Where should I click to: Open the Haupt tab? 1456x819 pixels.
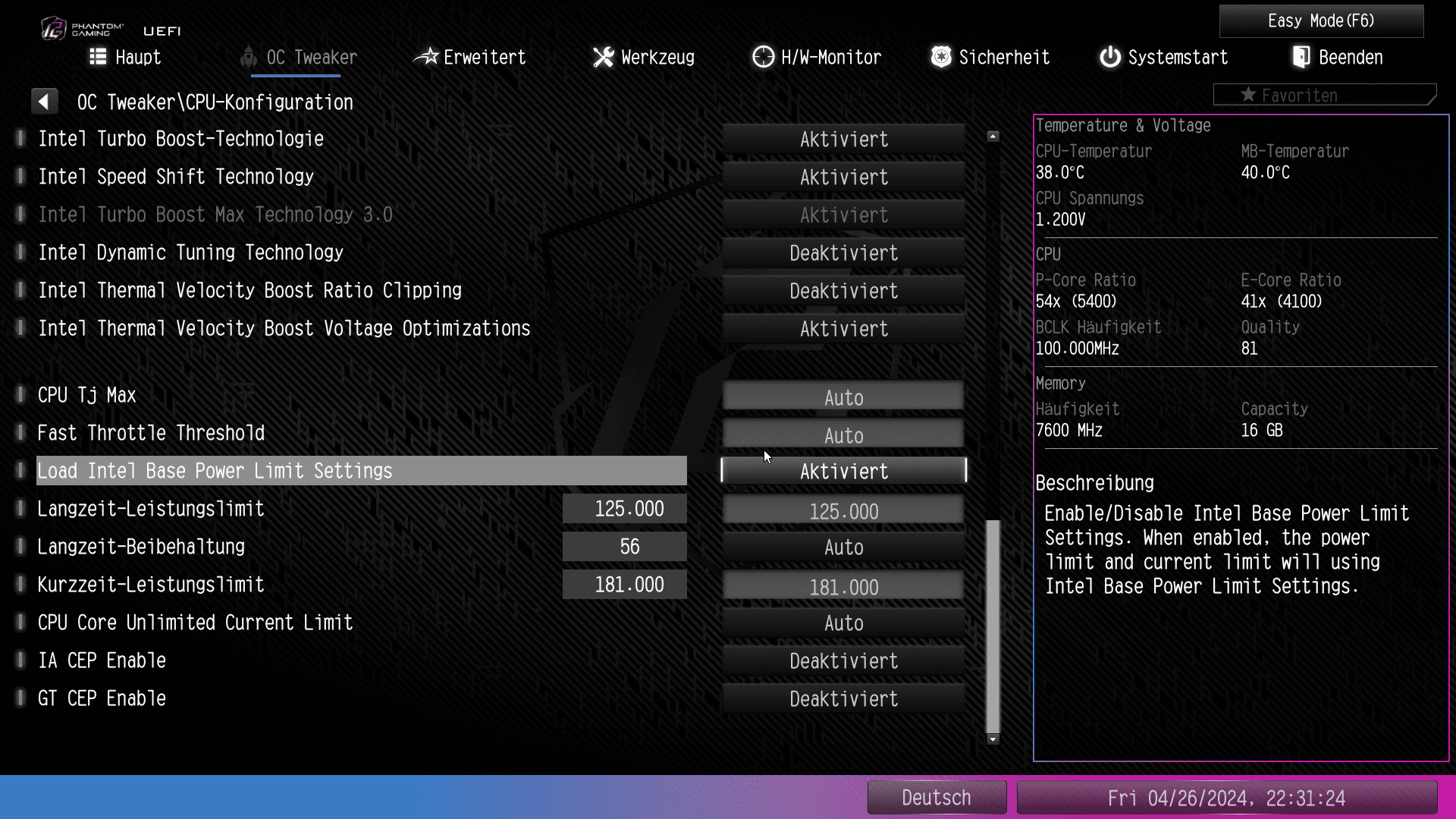pyautogui.click(x=126, y=57)
